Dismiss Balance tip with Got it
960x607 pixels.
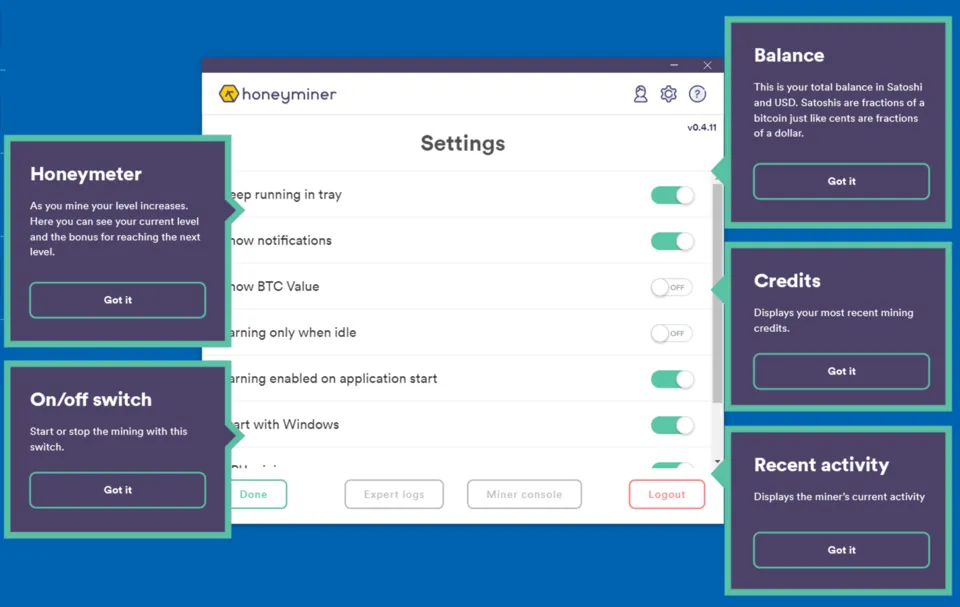tap(841, 181)
